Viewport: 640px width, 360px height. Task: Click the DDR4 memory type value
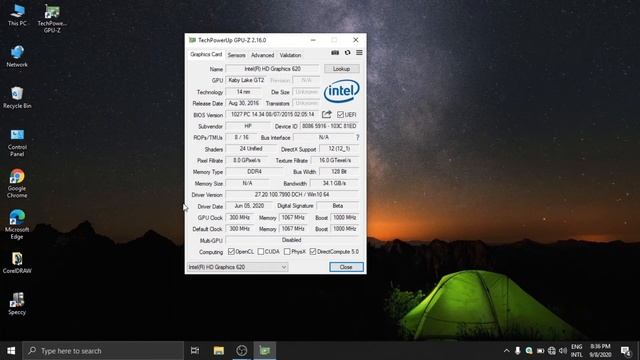(x=254, y=172)
